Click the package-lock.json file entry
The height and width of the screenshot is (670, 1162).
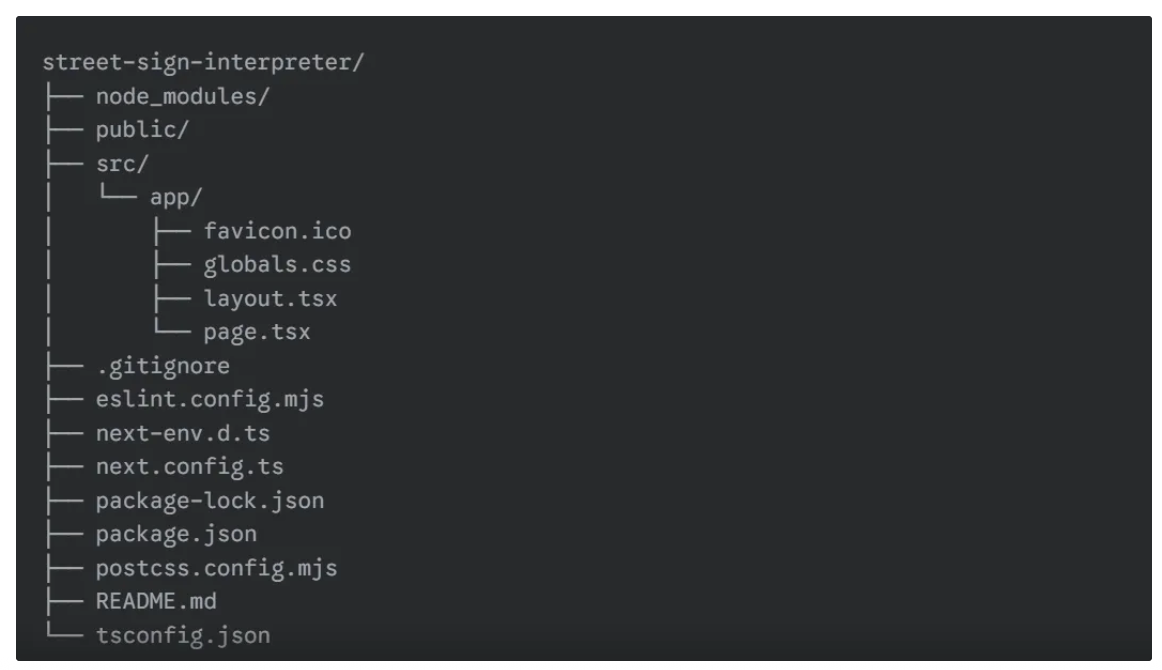210,501
